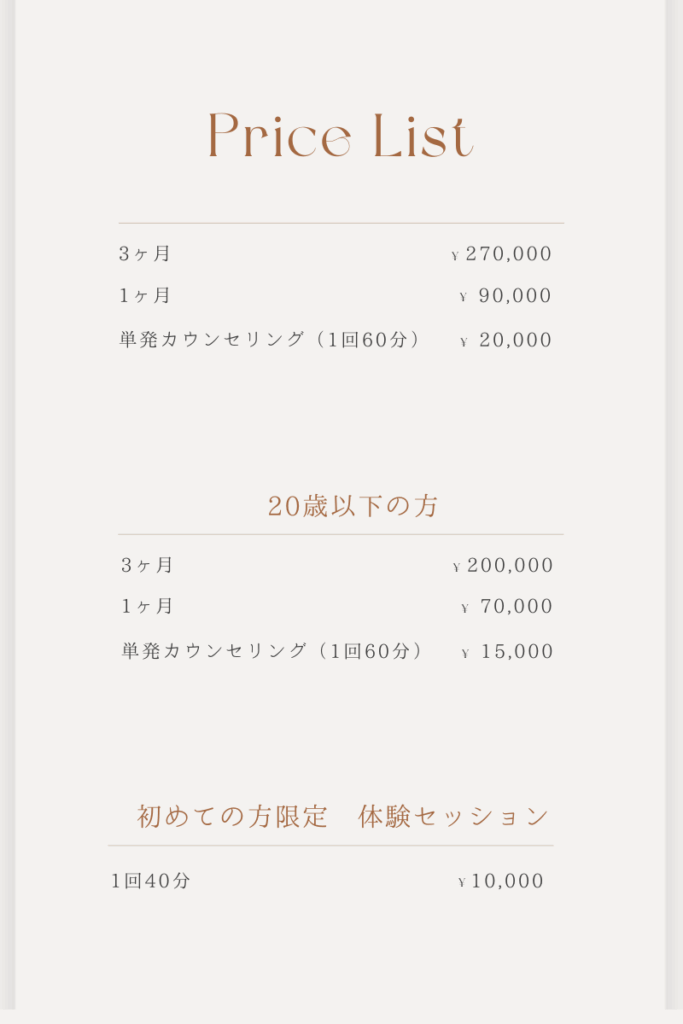The image size is (683, 1024).
Task: Select the 3ヶ月 plan under 20歳以下の方
Action: click(x=147, y=565)
